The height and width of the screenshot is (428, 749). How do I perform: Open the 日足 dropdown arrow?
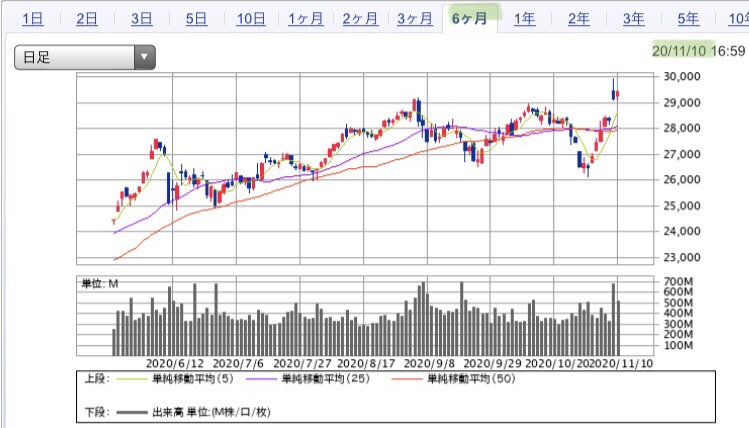click(144, 57)
